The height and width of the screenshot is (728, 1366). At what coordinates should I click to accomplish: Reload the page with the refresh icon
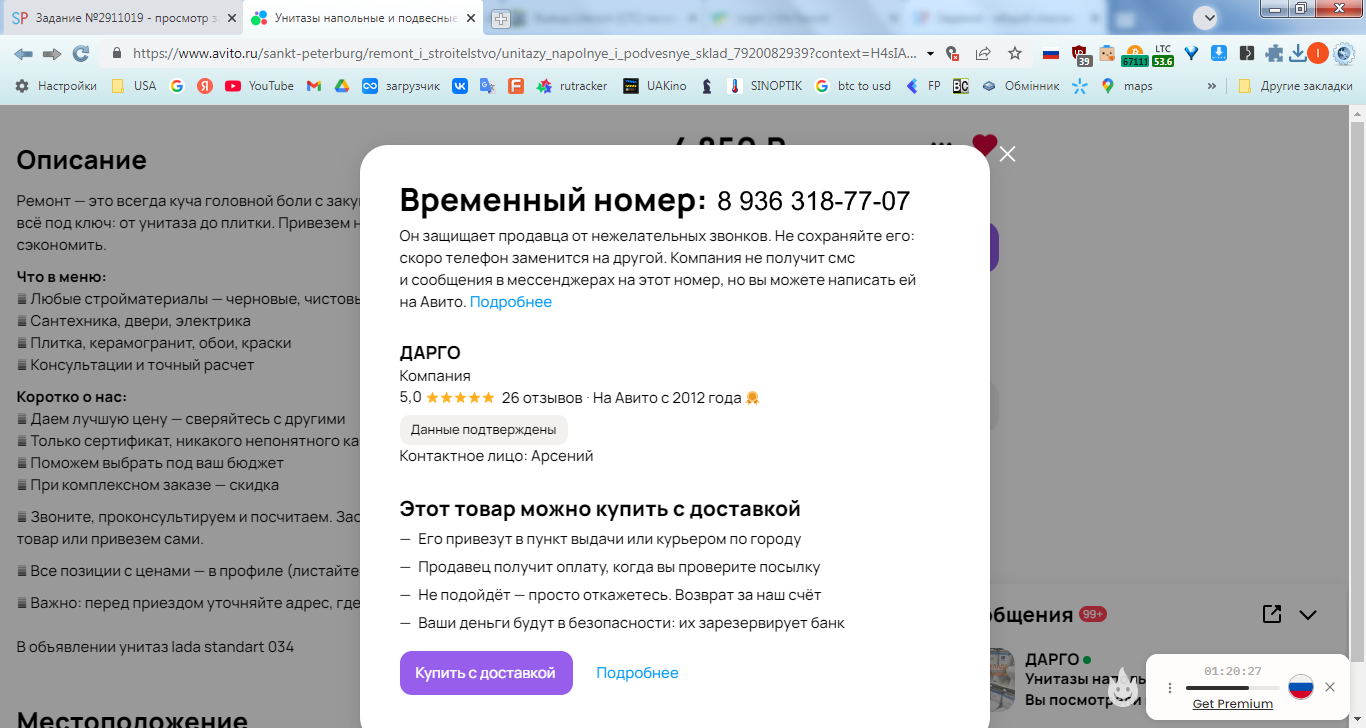coord(81,53)
